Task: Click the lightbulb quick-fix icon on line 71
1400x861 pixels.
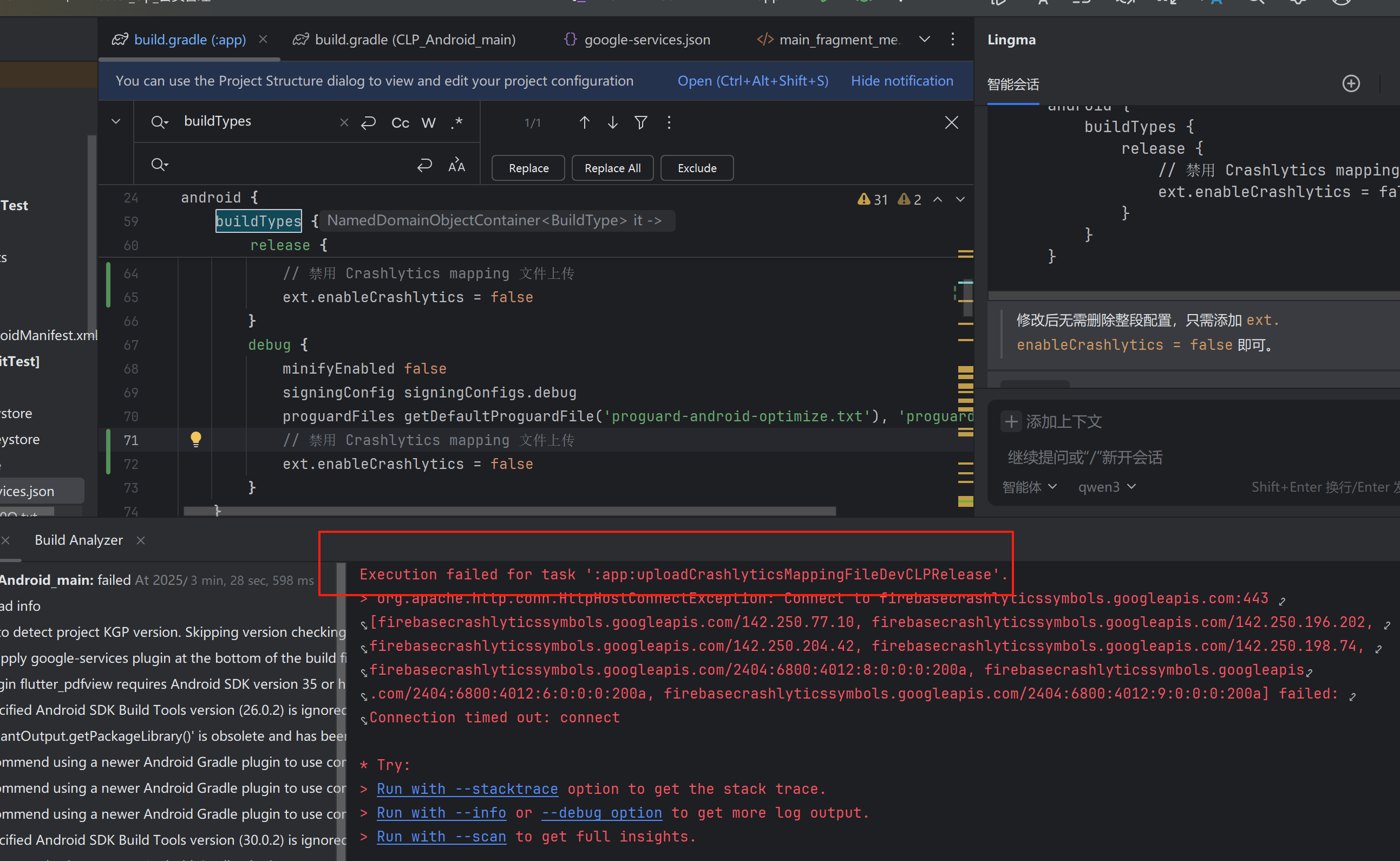Action: (x=196, y=439)
